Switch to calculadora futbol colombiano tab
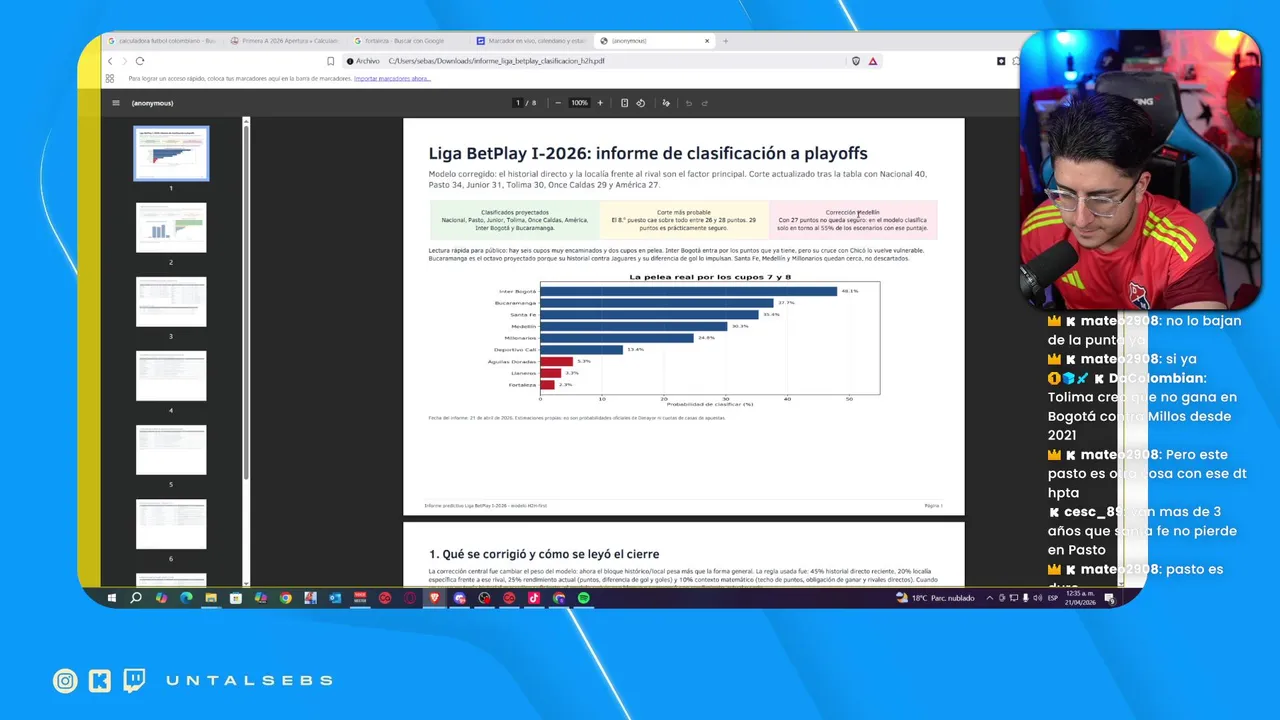 point(161,41)
